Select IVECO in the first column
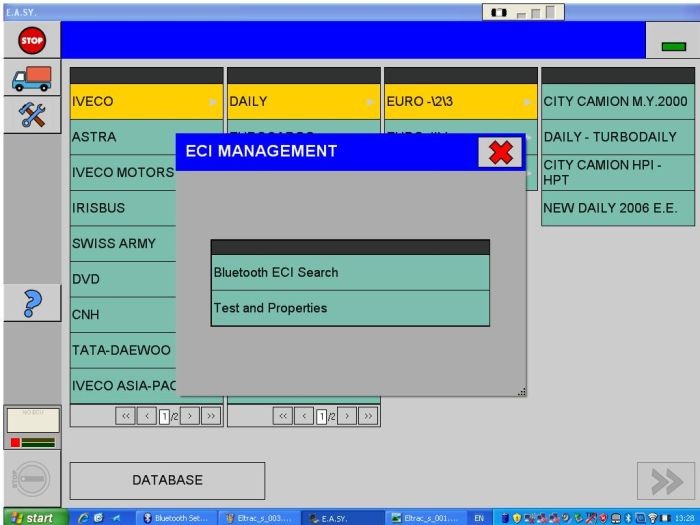The height and width of the screenshot is (525, 700). (x=146, y=101)
